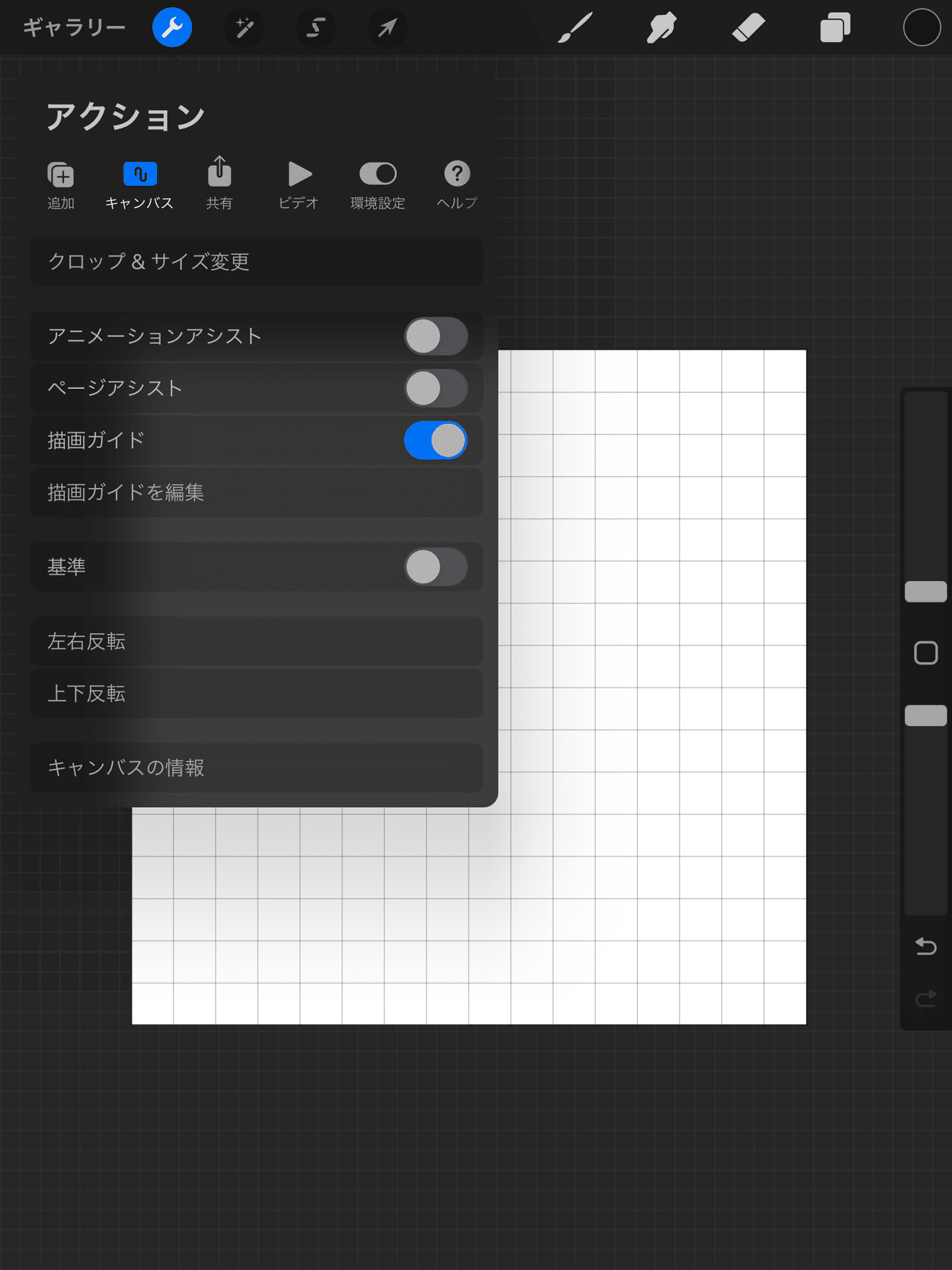Open クロップ & サイズ変更
This screenshot has height=1270, width=952.
tap(256, 262)
